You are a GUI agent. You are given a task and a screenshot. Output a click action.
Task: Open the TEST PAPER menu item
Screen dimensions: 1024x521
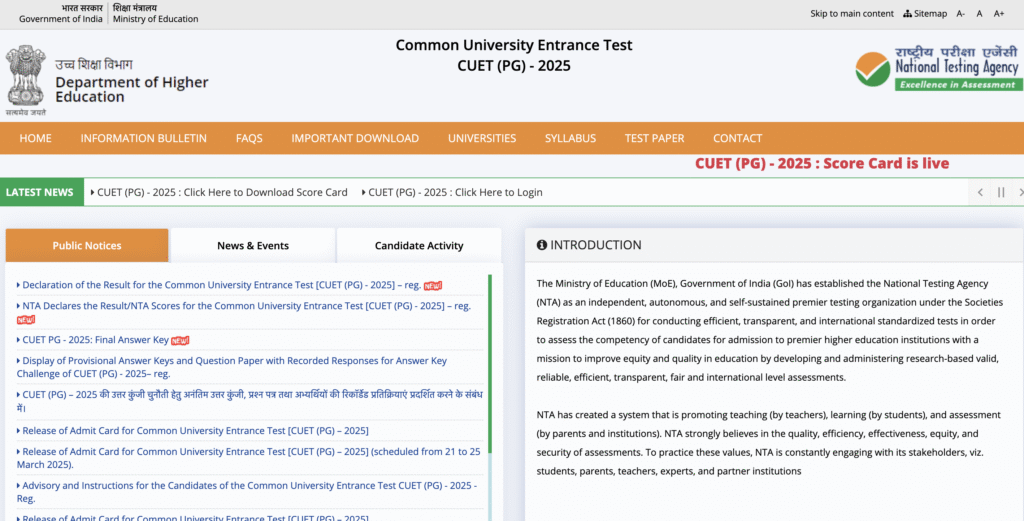(654, 138)
